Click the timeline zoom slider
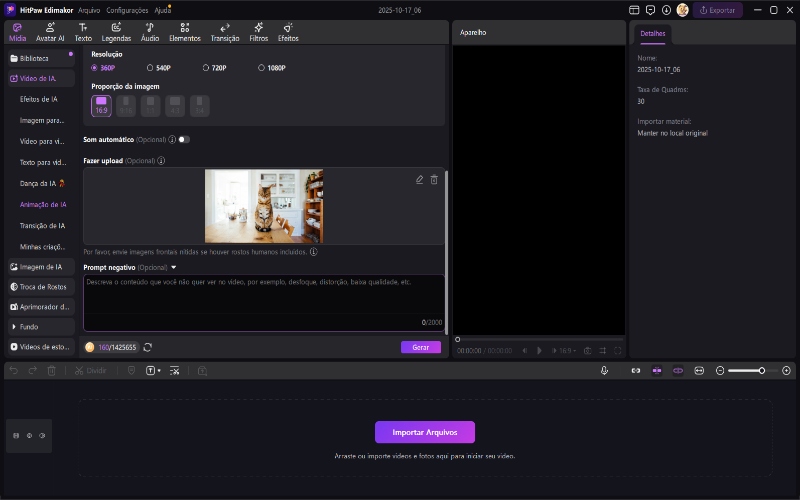 pos(761,370)
